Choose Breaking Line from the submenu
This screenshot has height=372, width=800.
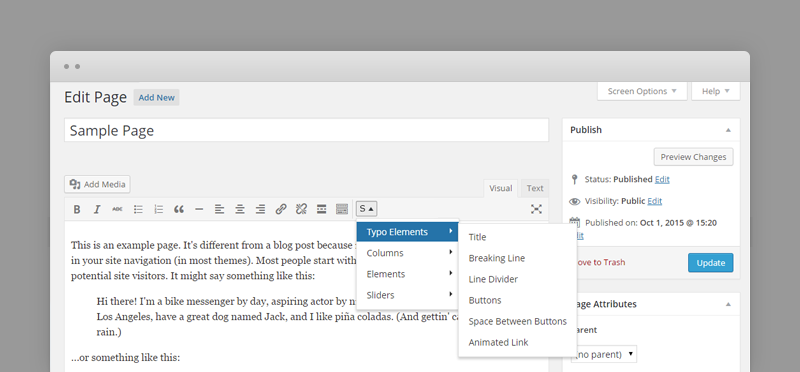point(517,258)
